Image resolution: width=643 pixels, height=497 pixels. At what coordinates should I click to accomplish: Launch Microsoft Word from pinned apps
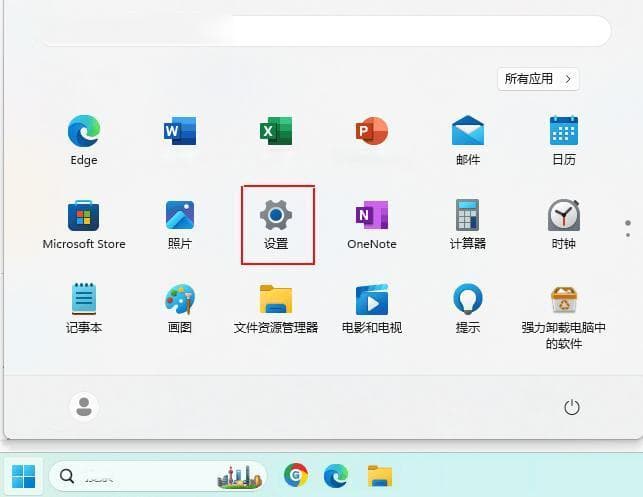(180, 131)
